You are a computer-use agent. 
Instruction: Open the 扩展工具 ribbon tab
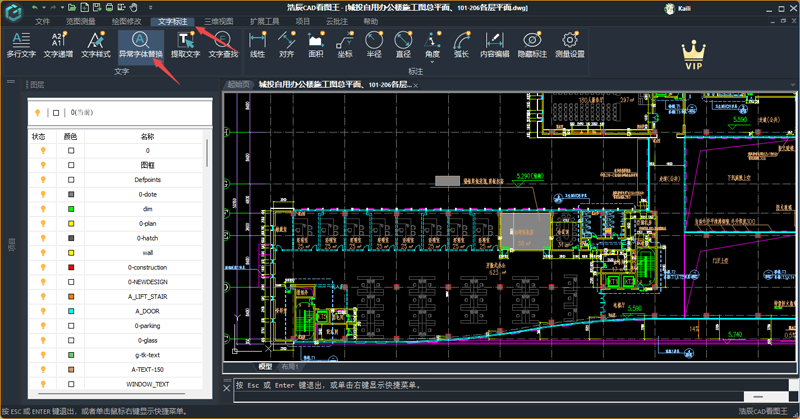(x=265, y=21)
